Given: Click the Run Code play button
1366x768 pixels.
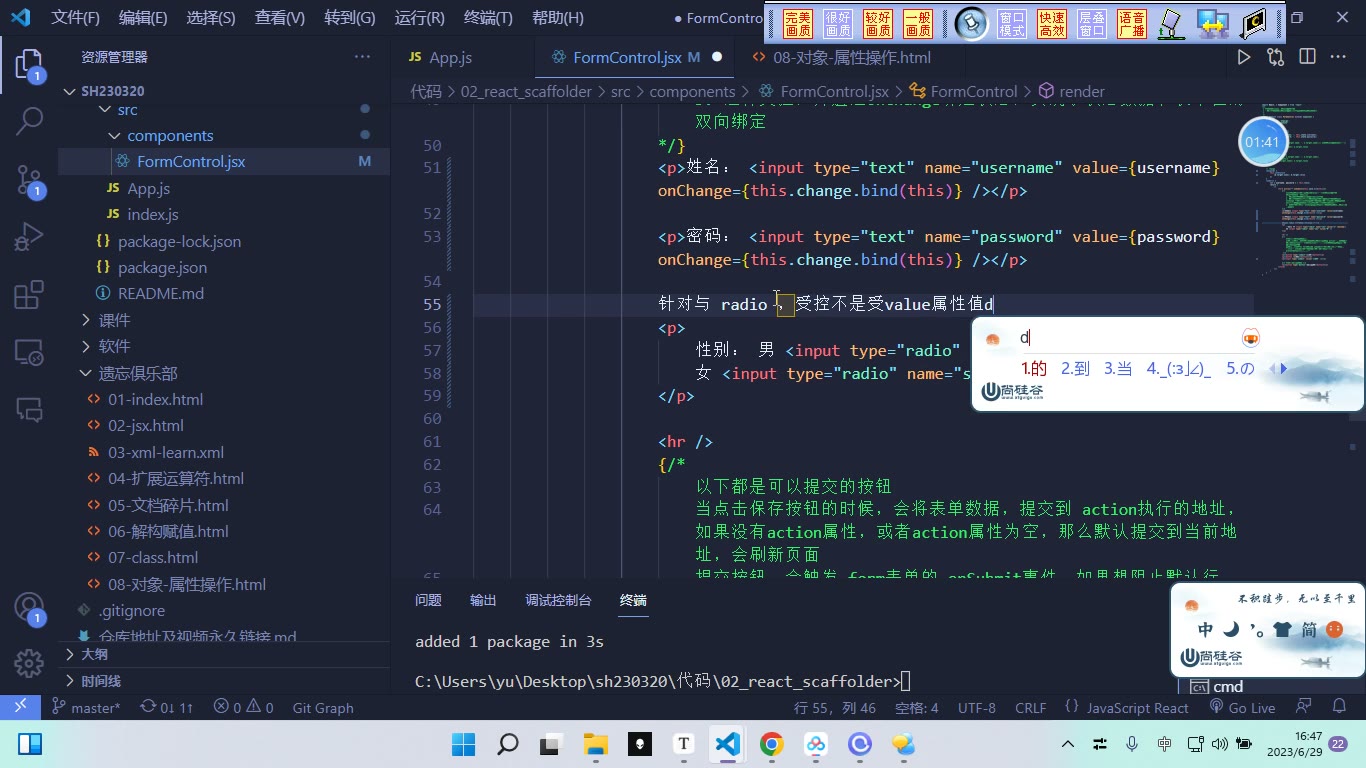Looking at the screenshot, I should 1244,58.
